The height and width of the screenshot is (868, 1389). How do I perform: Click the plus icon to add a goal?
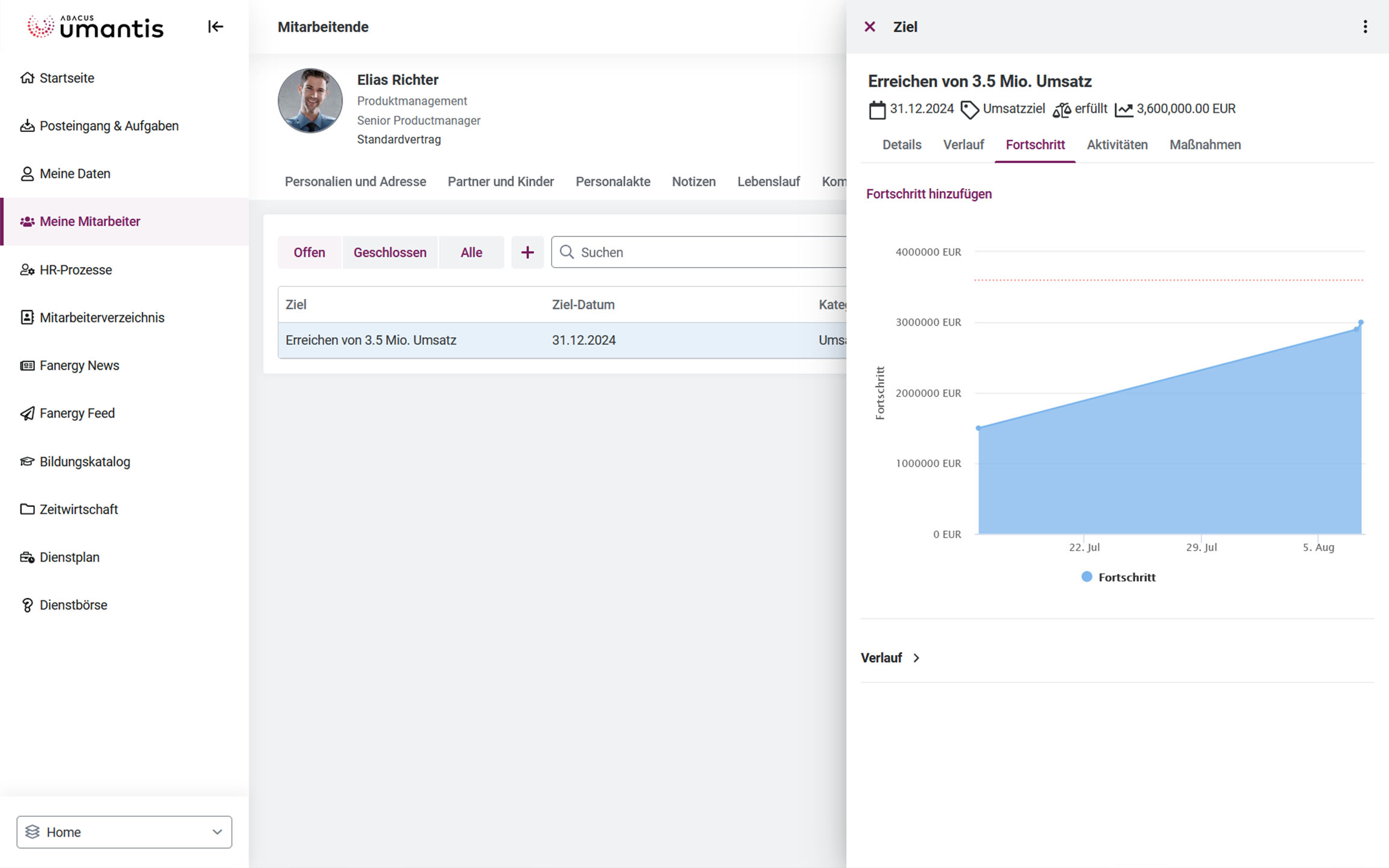pyautogui.click(x=527, y=252)
